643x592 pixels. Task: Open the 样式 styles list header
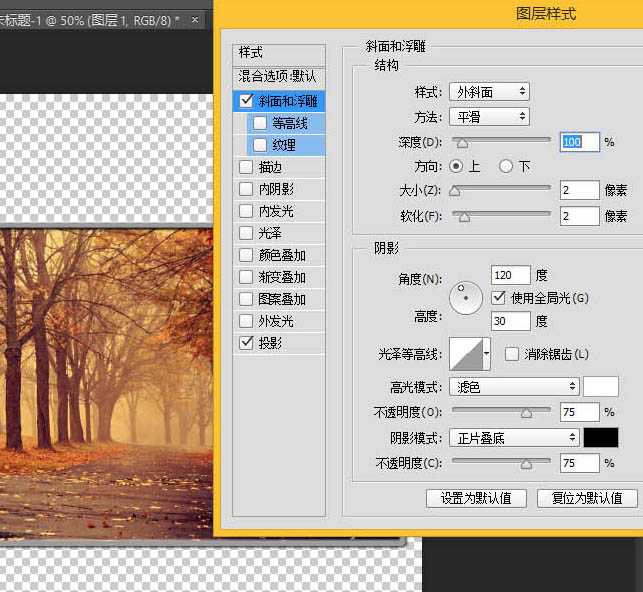279,53
